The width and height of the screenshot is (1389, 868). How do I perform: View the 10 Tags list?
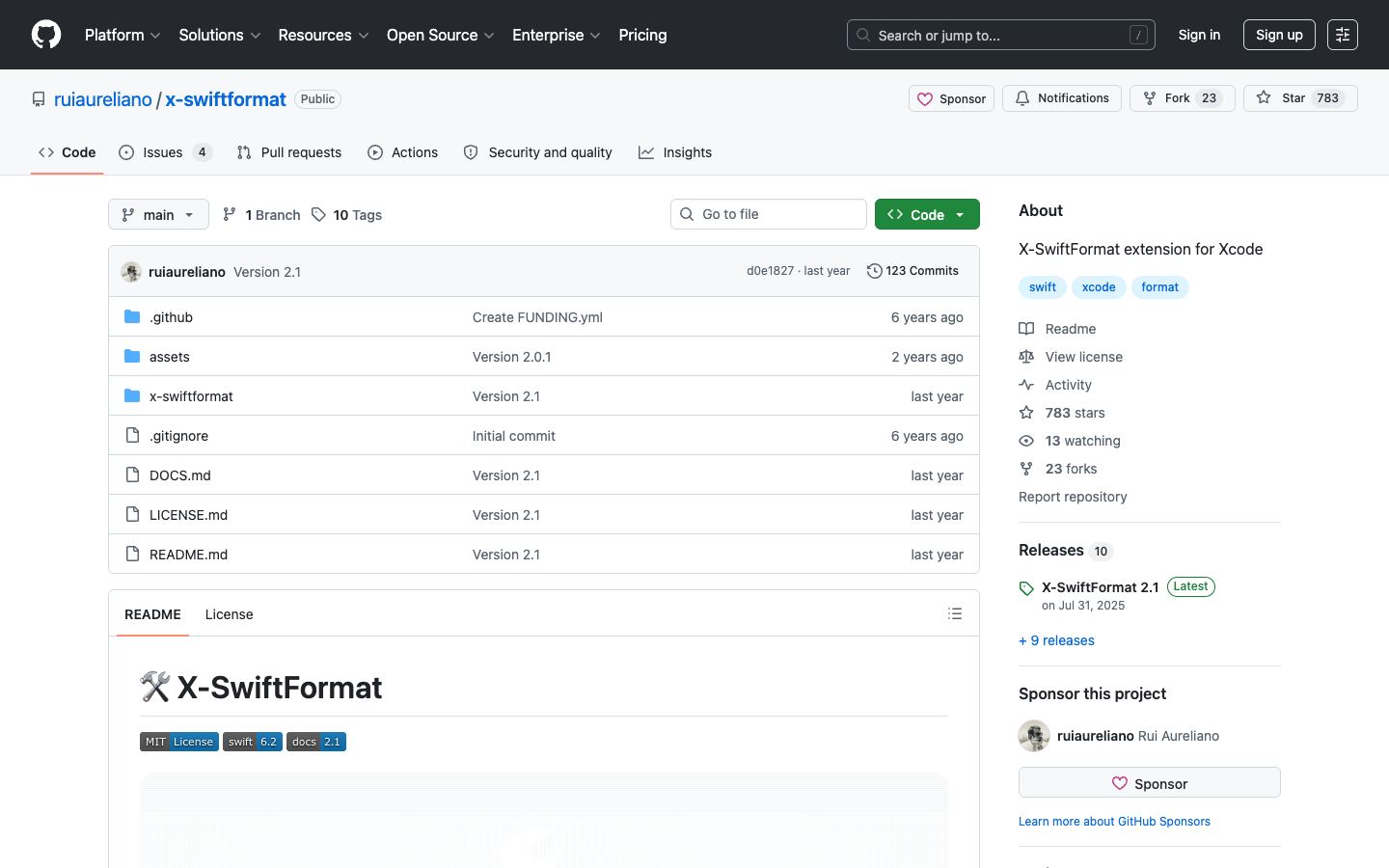(x=347, y=214)
